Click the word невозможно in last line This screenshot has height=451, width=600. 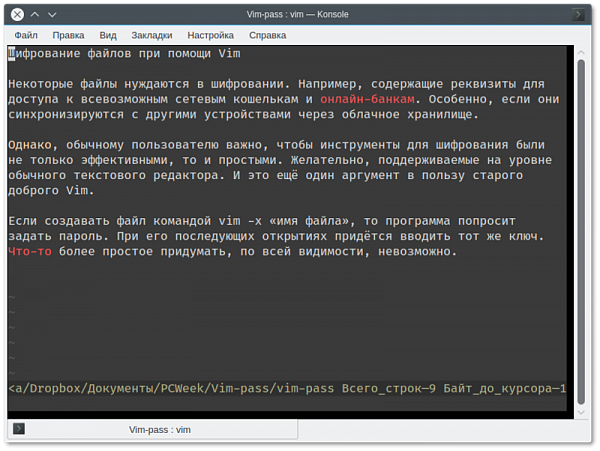(x=414, y=251)
